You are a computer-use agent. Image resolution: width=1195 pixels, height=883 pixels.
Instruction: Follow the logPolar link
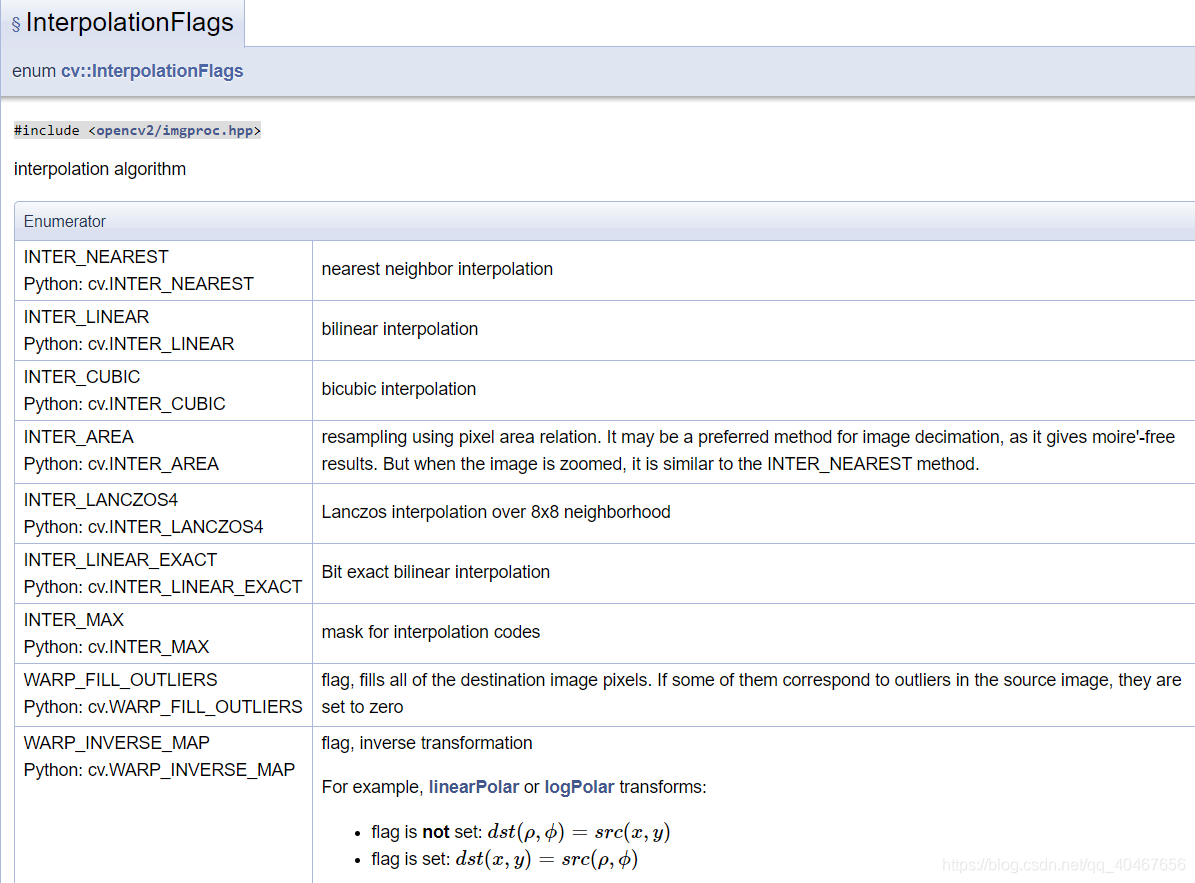(x=578, y=787)
